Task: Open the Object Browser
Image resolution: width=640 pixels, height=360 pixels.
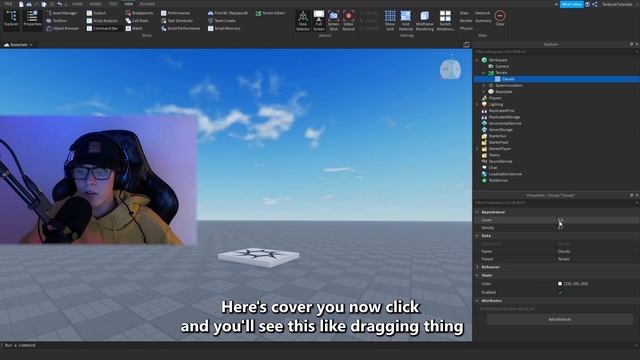Action: point(62,29)
